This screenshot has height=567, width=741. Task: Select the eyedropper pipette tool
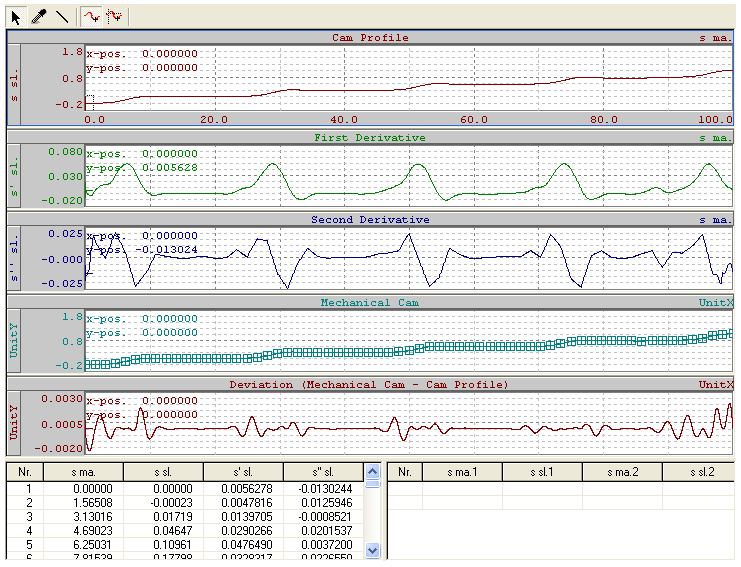click(39, 17)
